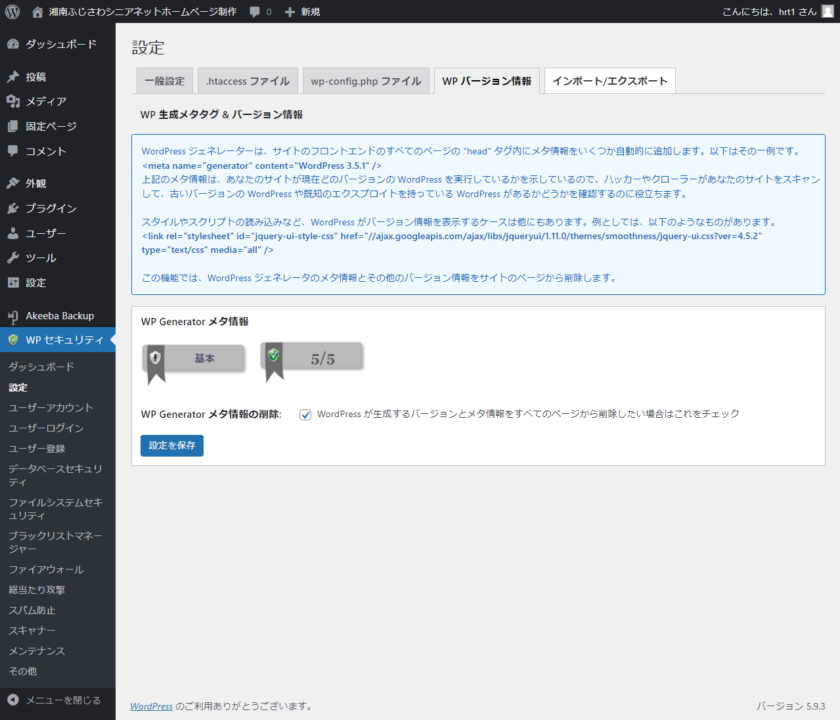
Task: Open ユーザーログイン submenu item
Action: (x=46, y=428)
